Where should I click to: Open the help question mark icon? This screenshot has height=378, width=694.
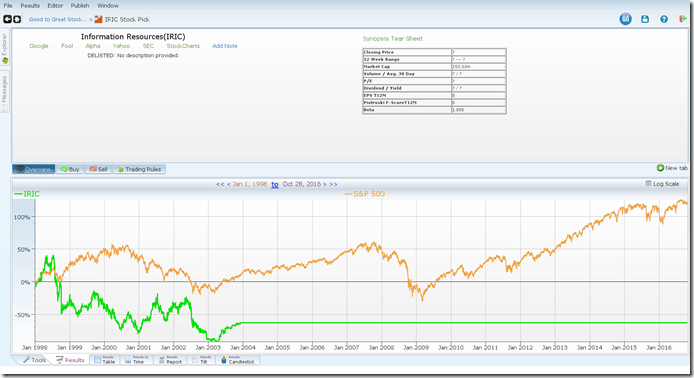[664, 19]
